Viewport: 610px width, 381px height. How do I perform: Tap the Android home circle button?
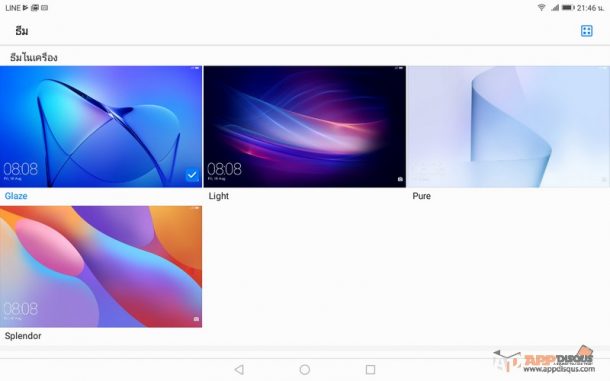pos(305,369)
